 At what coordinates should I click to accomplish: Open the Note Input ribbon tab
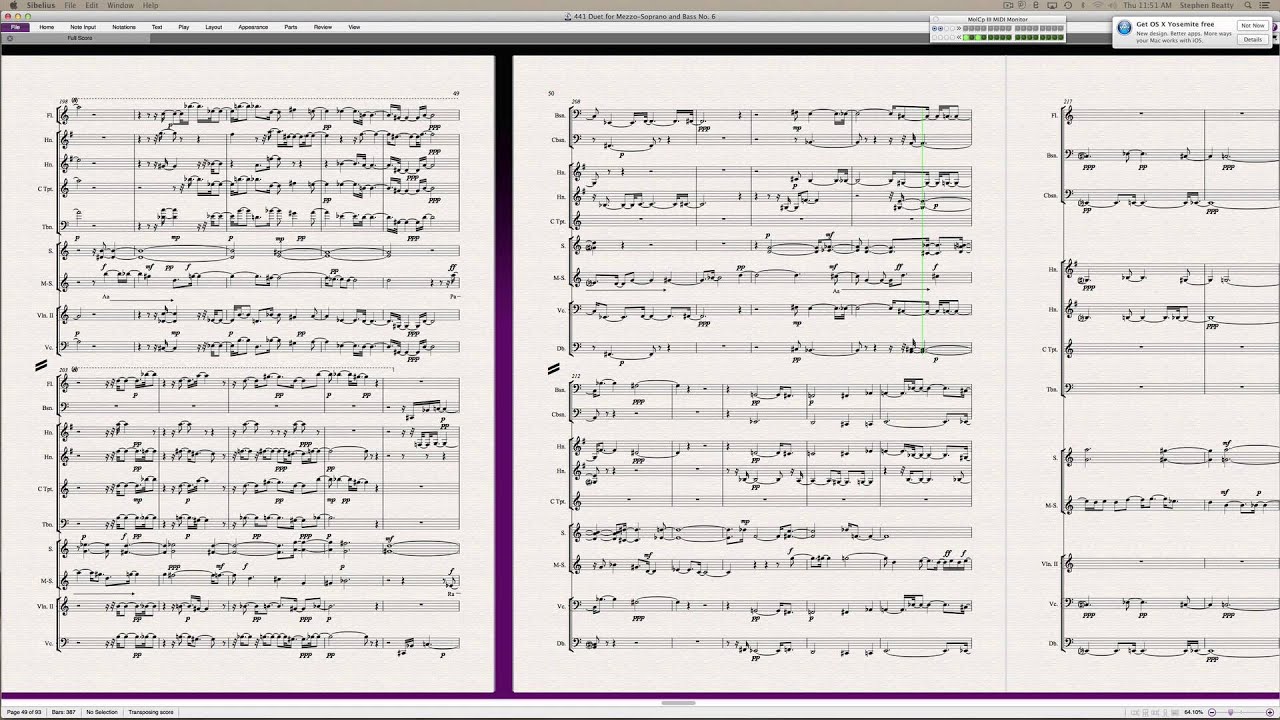[83, 27]
